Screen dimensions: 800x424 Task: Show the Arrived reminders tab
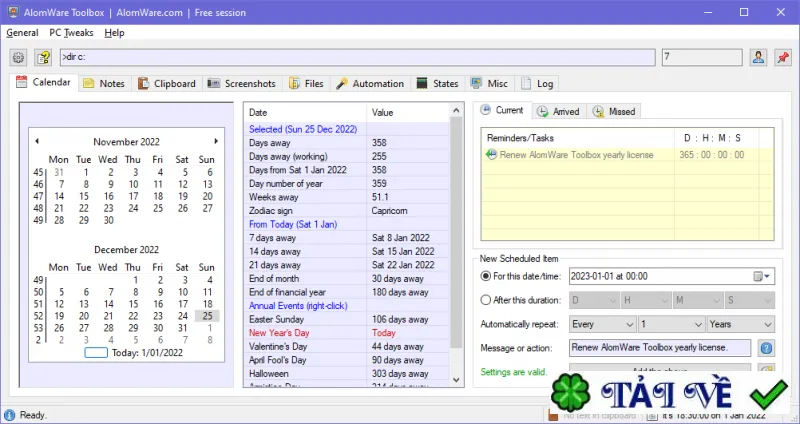[x=559, y=112]
